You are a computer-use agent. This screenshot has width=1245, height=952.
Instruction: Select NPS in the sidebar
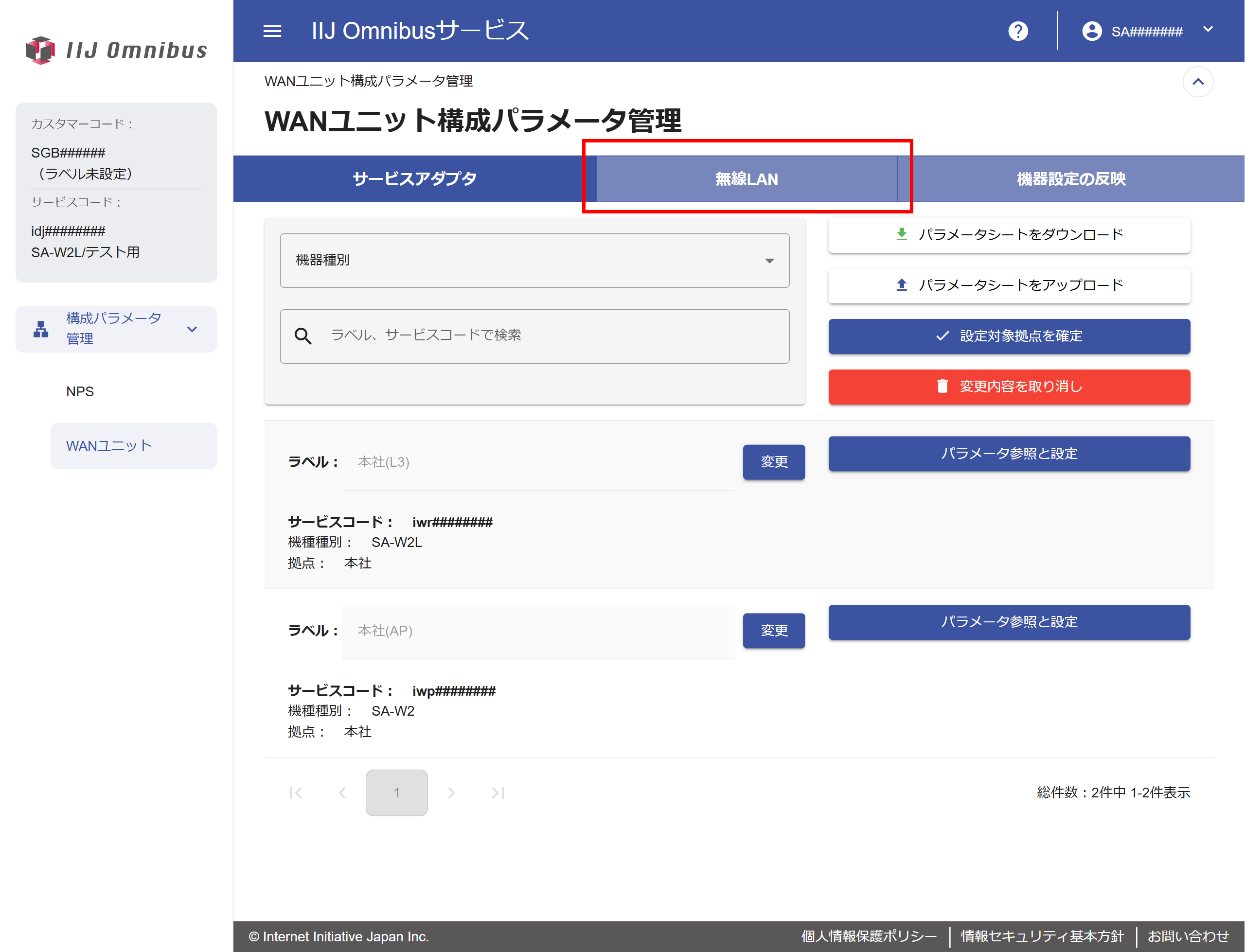click(80, 391)
